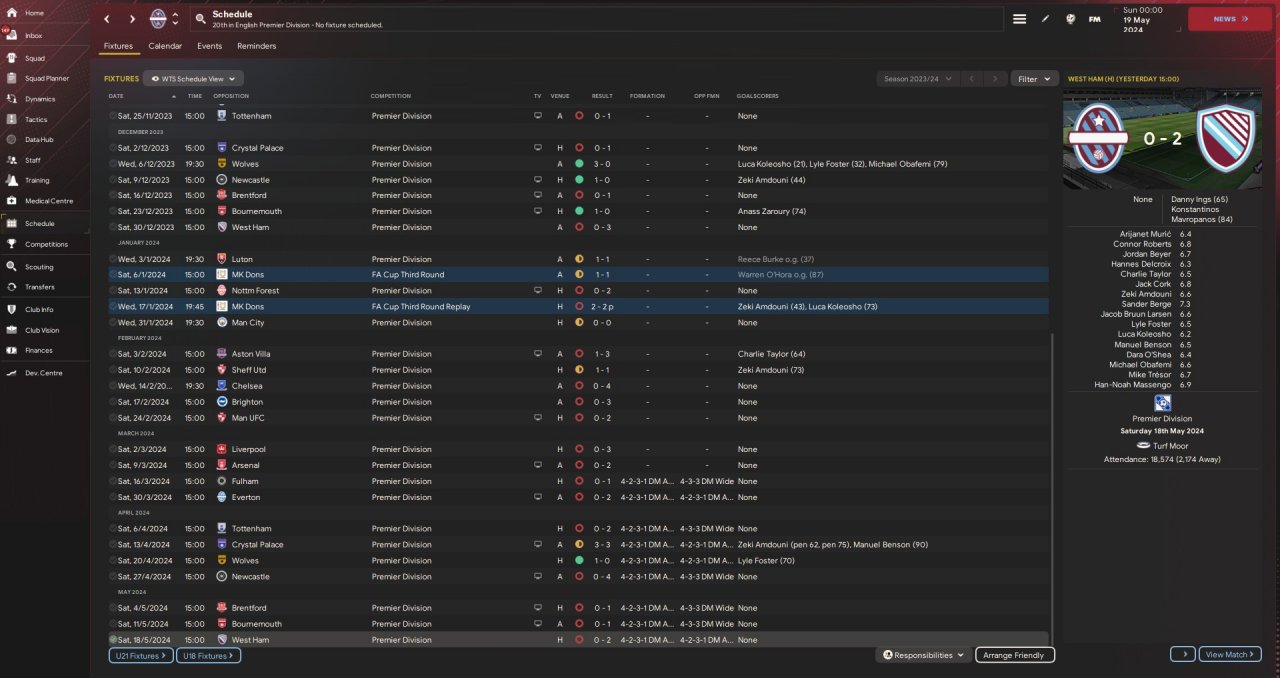The width and height of the screenshot is (1280, 678).
Task: Click the Competition column header
Action: click(x=390, y=96)
